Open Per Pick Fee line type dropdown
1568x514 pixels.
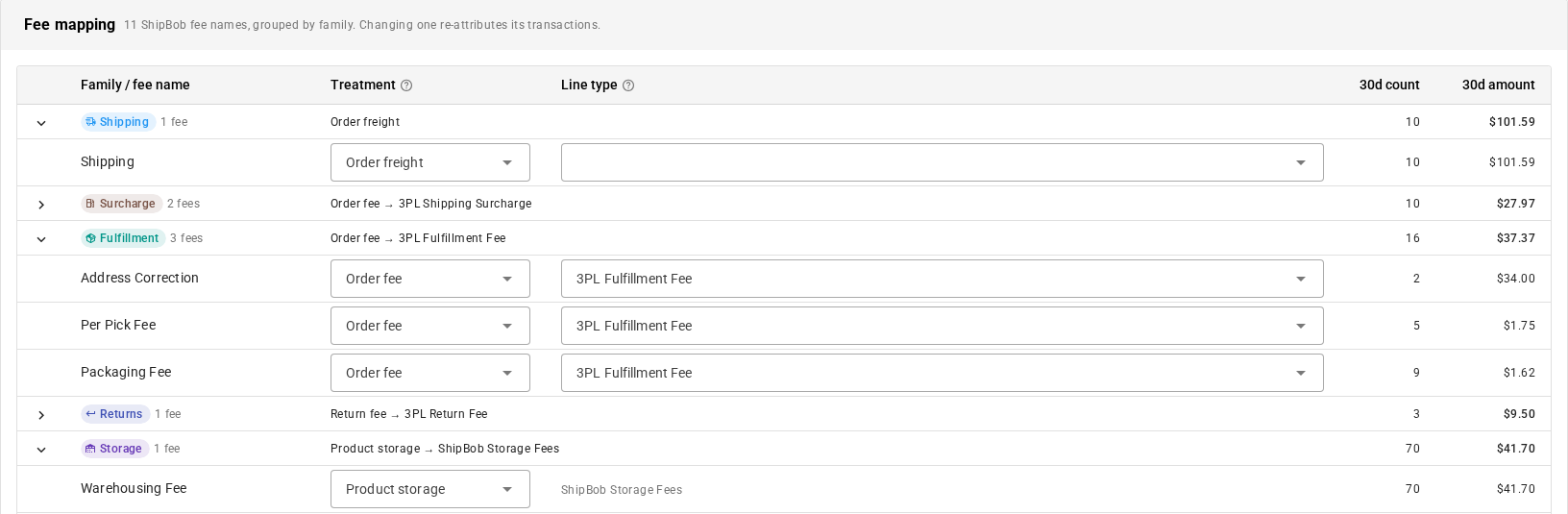(x=943, y=326)
